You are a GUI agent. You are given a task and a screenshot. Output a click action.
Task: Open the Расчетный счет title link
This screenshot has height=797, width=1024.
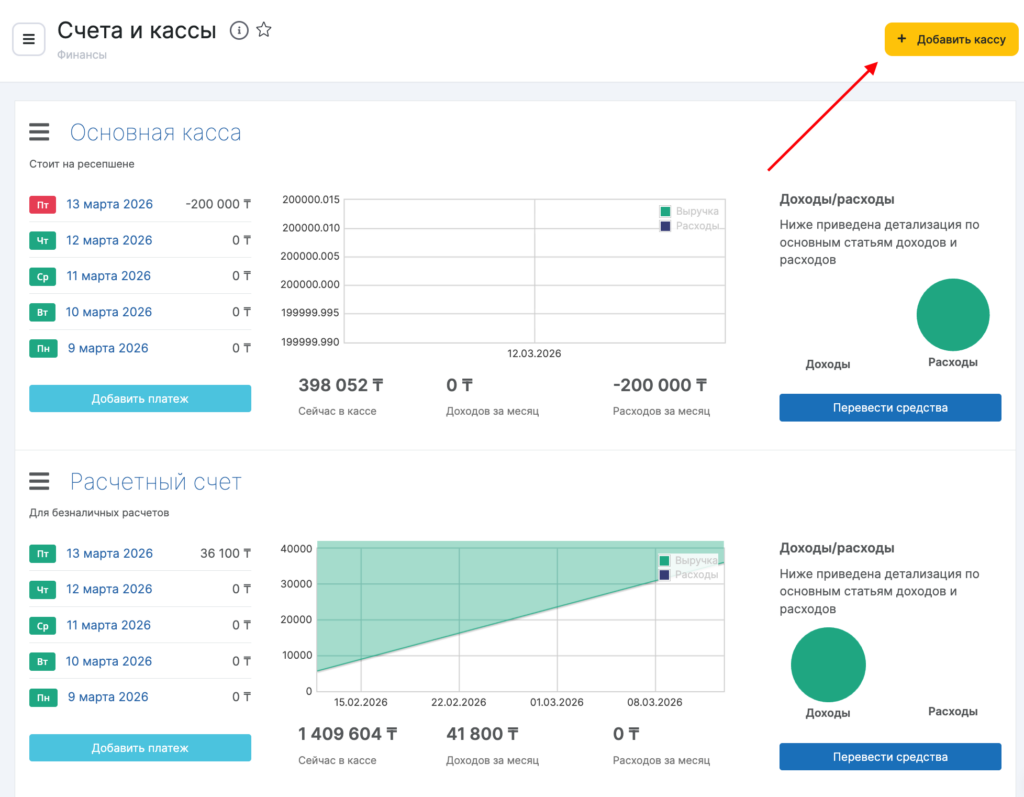[x=155, y=482]
